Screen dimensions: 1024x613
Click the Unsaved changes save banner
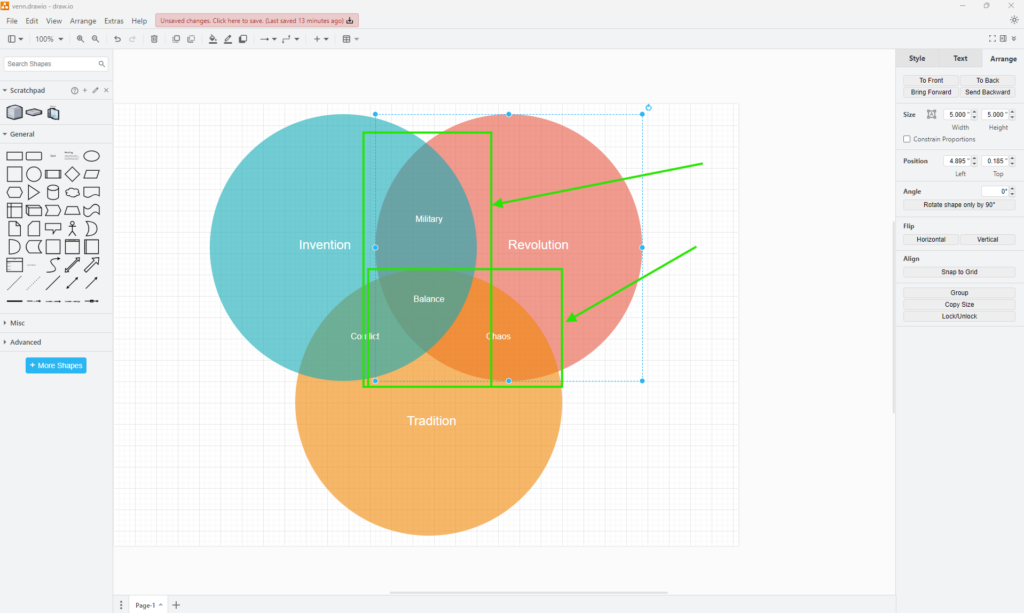click(x=257, y=21)
